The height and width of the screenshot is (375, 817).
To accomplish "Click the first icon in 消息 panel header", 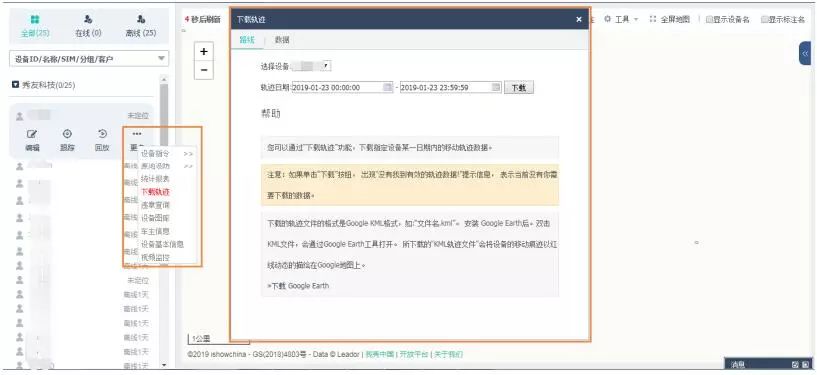I will pyautogui.click(x=795, y=365).
